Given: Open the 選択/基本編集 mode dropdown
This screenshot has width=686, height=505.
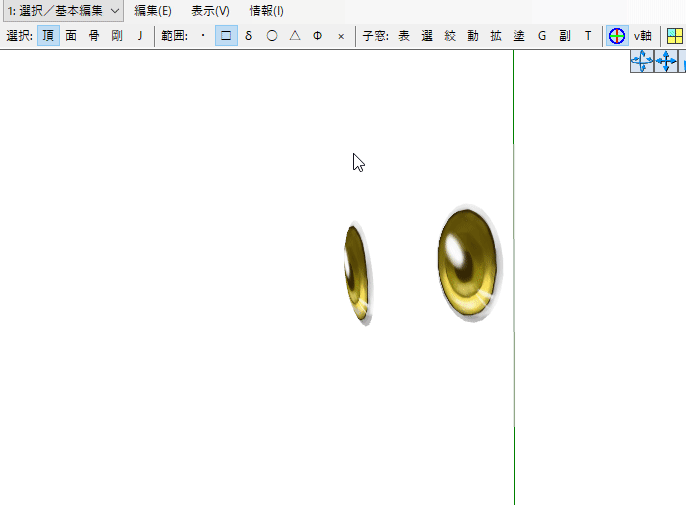Looking at the screenshot, I should click(x=62, y=11).
